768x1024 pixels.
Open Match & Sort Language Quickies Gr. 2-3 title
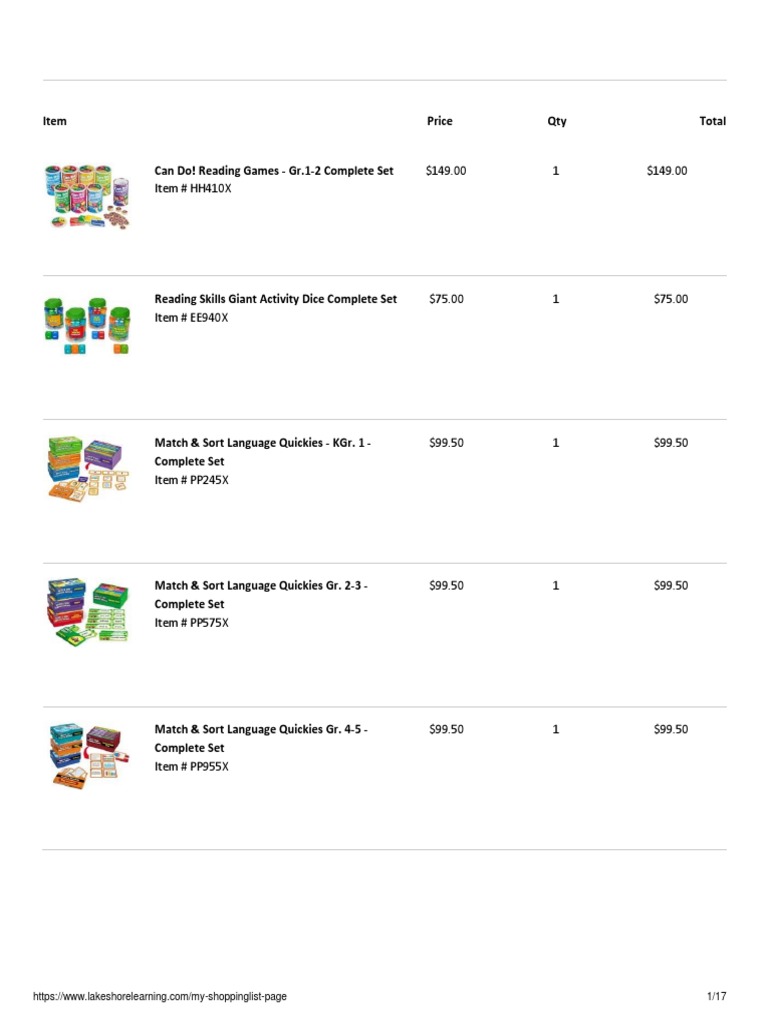261,585
